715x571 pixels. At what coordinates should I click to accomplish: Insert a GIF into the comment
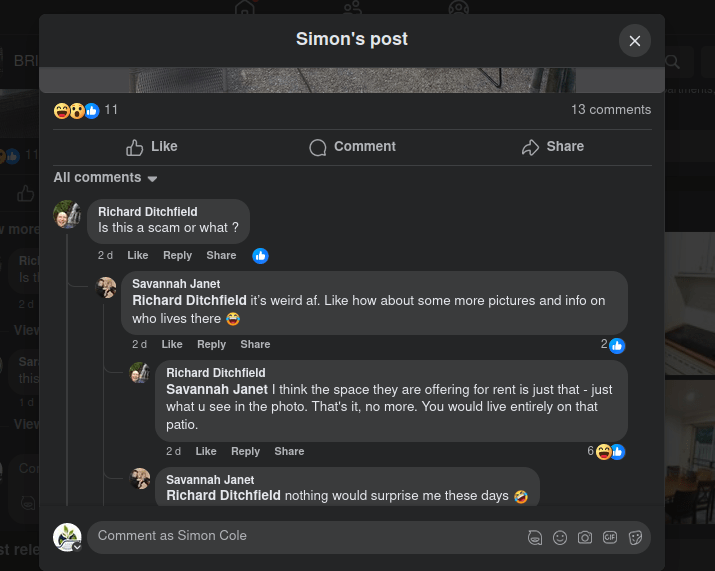(610, 538)
